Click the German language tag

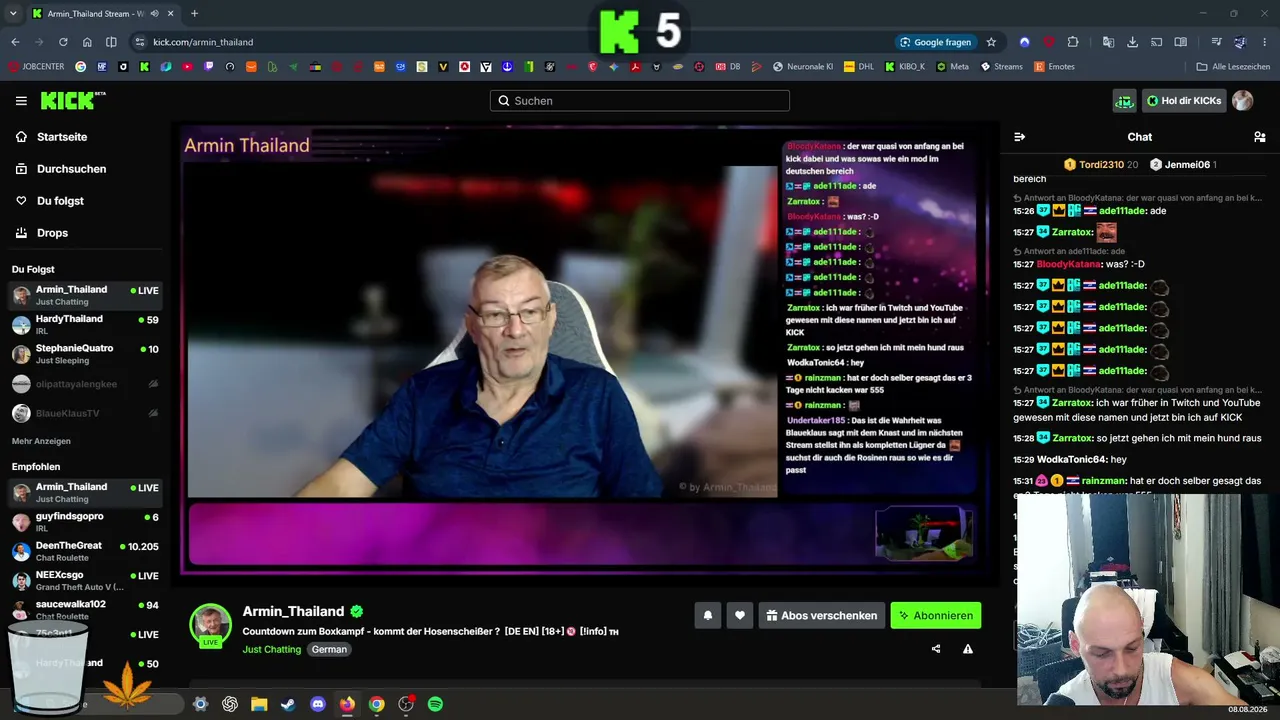[x=329, y=649]
